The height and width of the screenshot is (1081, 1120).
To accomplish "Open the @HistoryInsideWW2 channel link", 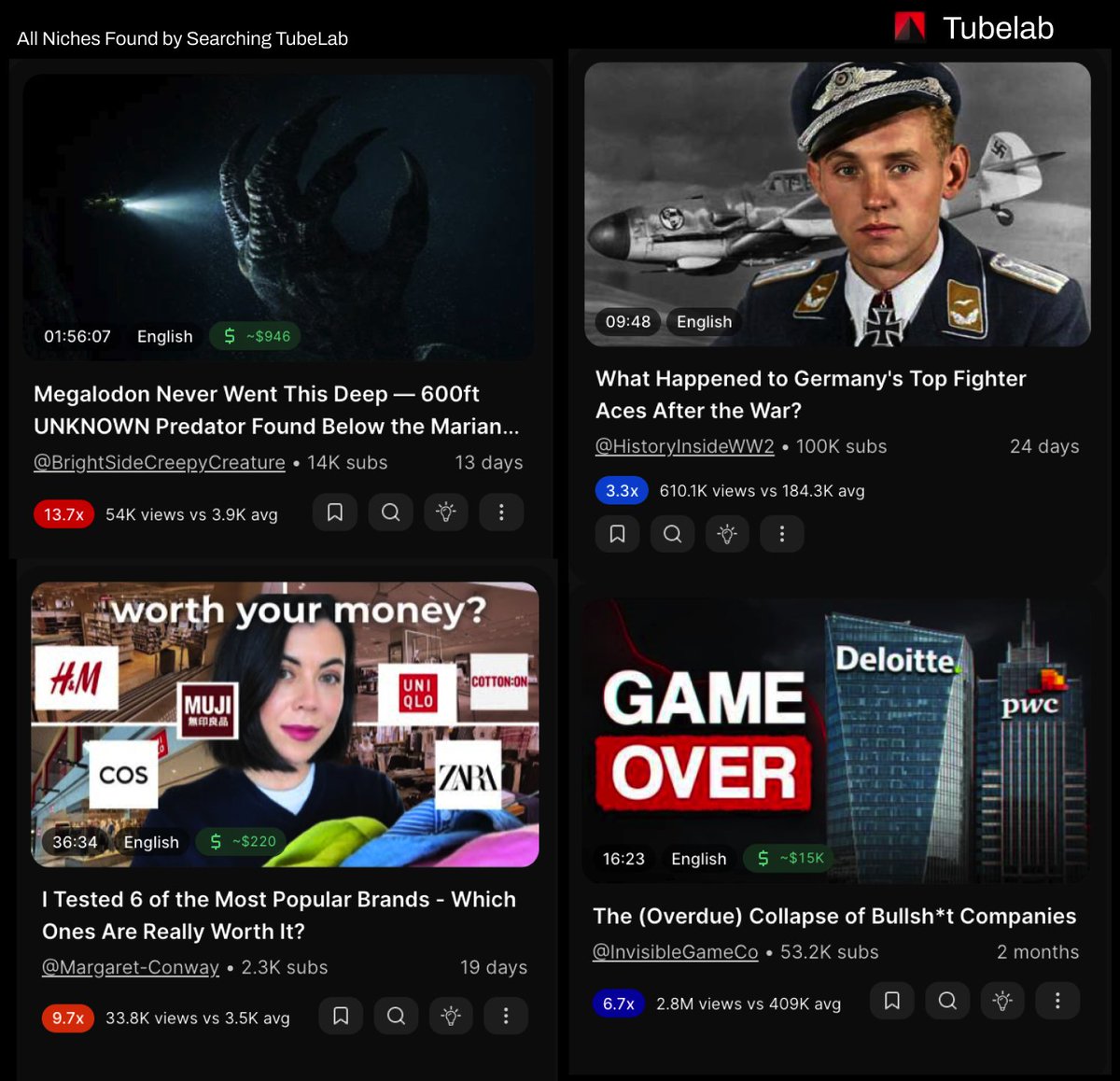I will [685, 447].
